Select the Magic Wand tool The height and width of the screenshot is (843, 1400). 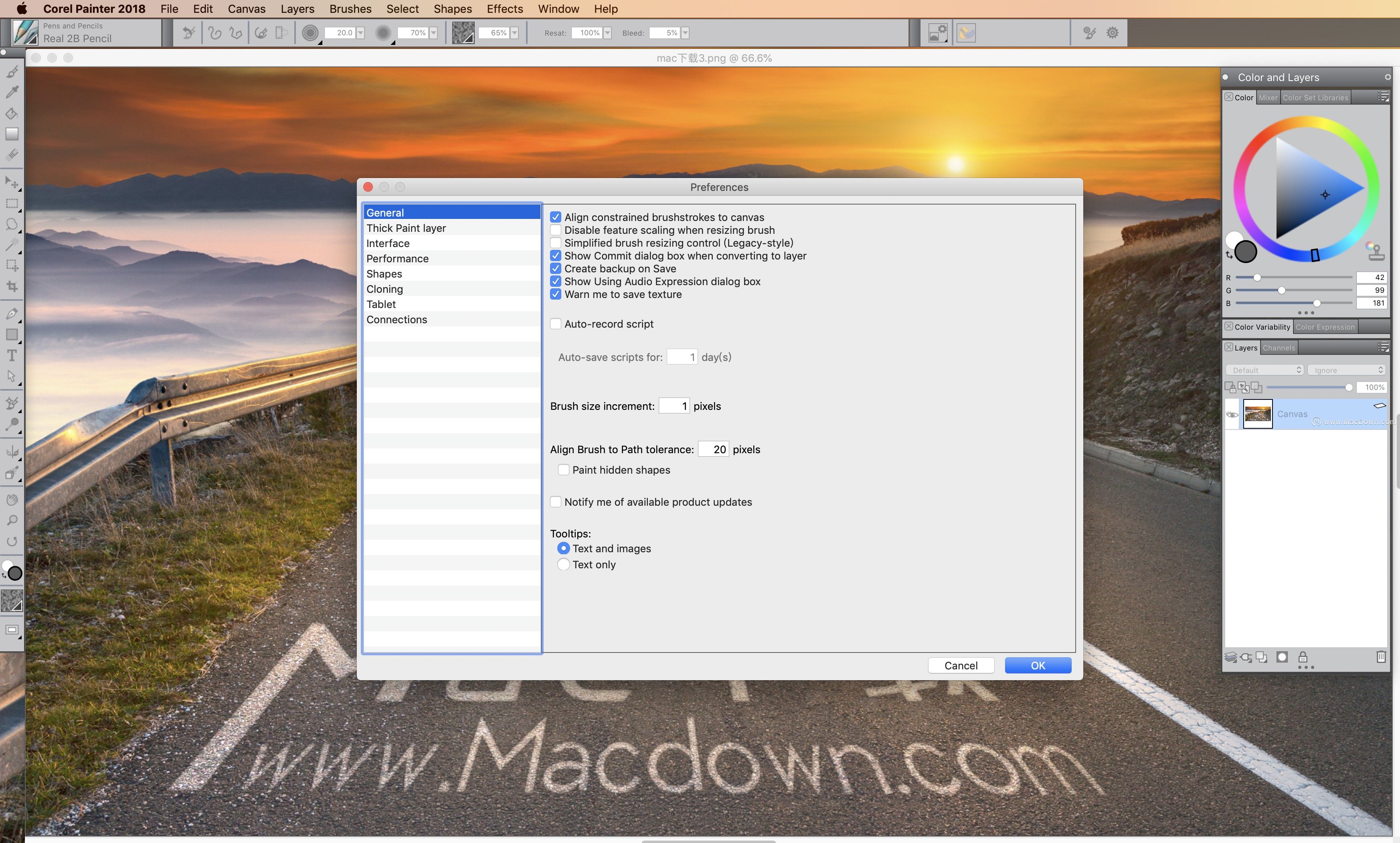[x=12, y=245]
